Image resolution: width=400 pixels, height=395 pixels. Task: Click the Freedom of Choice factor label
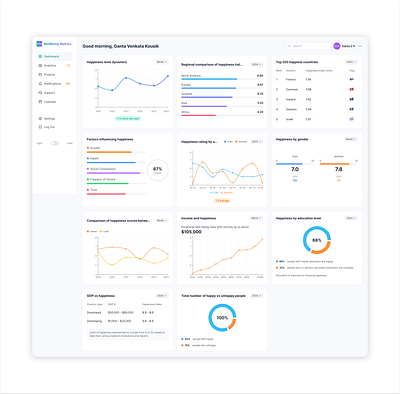tap(103, 179)
